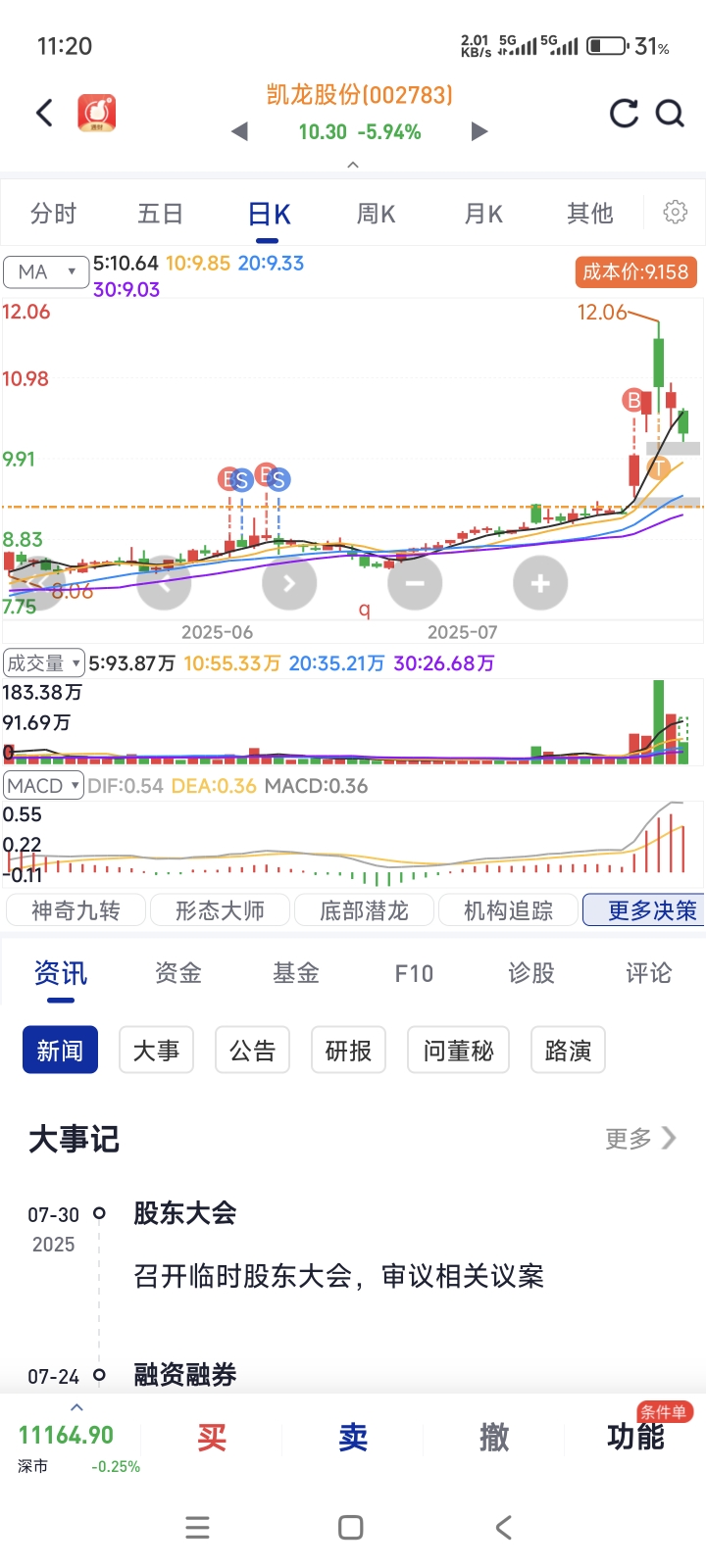Zoom in chart with plus button

(x=540, y=584)
